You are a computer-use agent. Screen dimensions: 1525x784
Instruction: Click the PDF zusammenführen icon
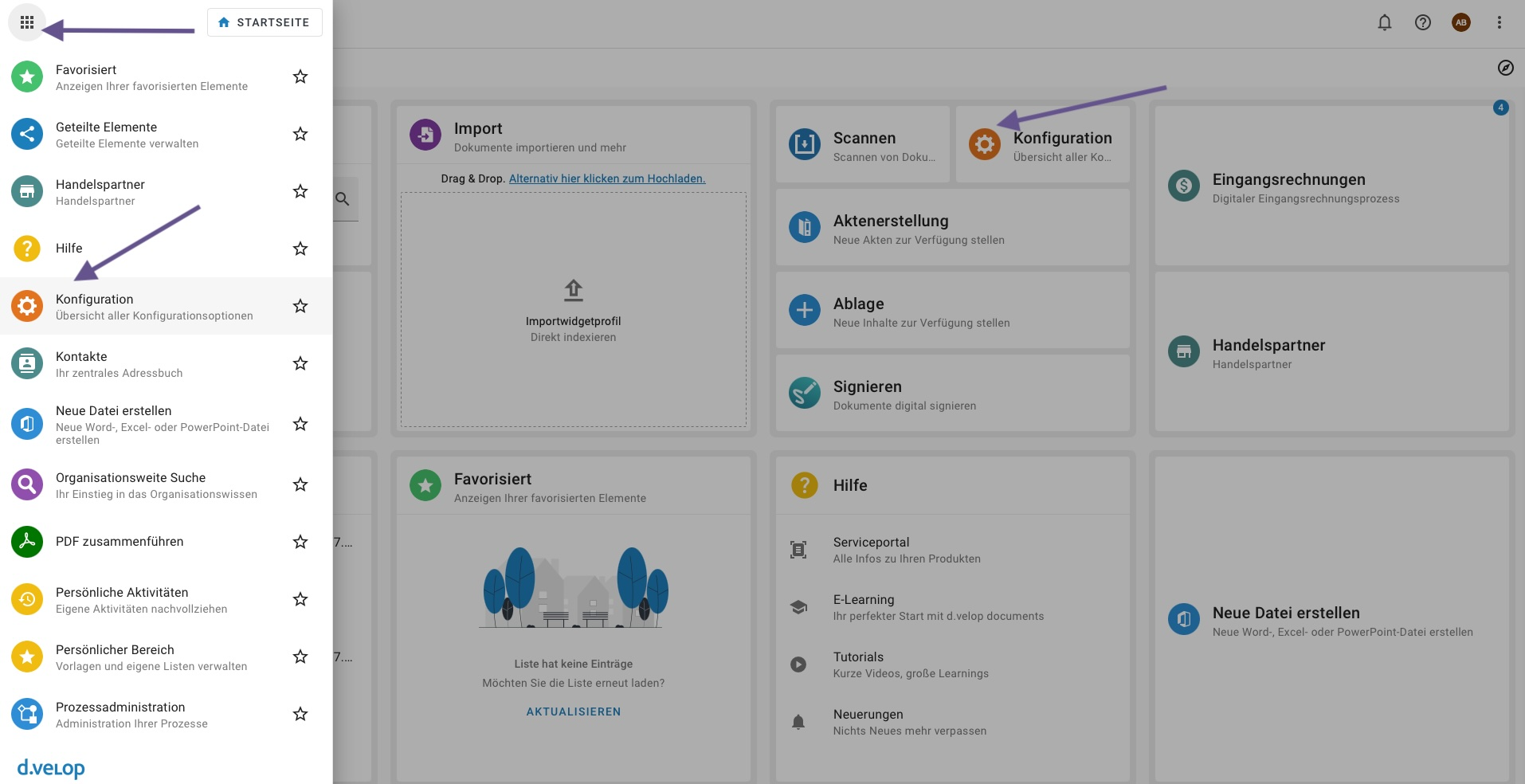pos(27,542)
